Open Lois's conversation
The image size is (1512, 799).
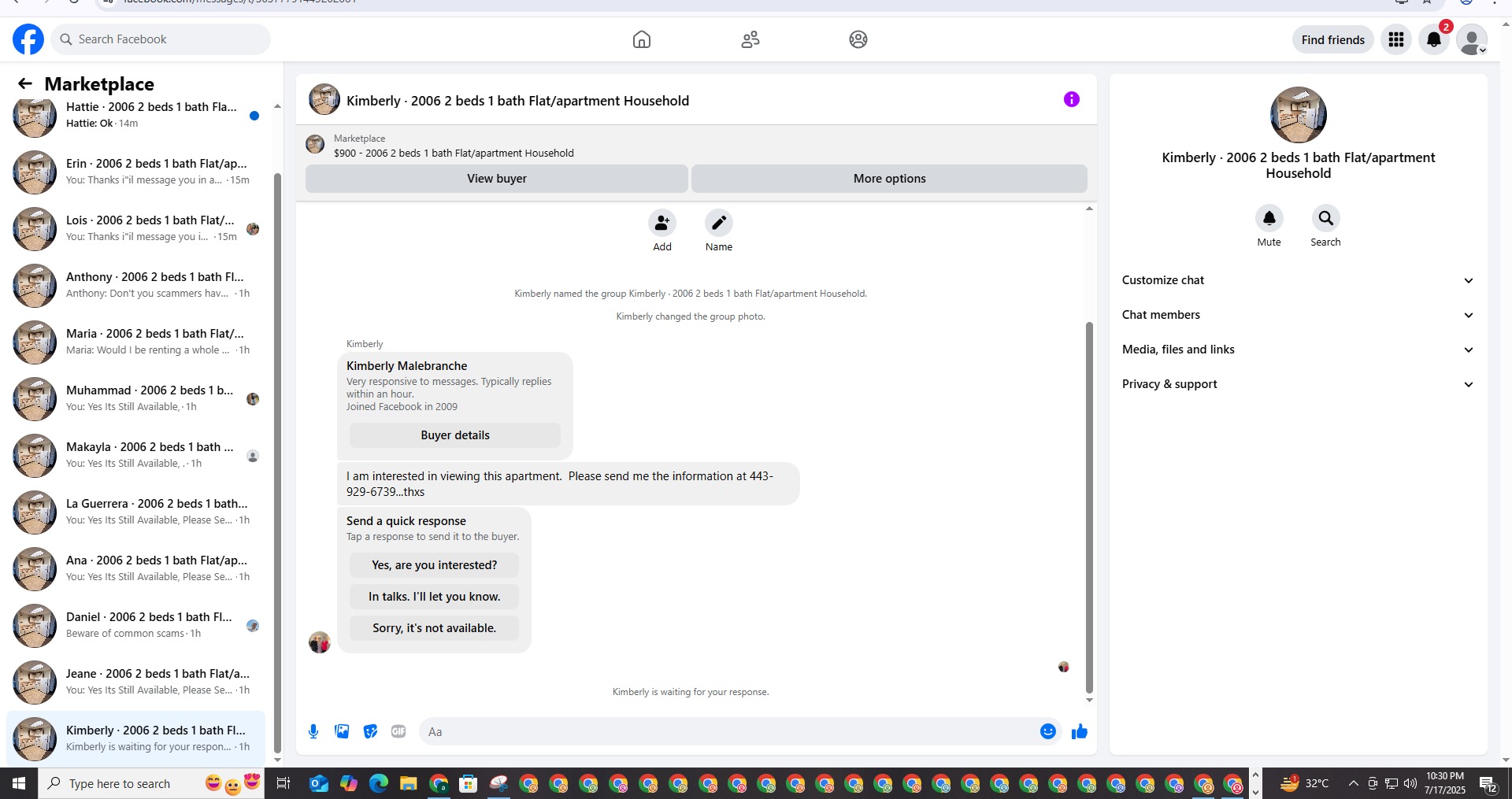[x=136, y=228]
